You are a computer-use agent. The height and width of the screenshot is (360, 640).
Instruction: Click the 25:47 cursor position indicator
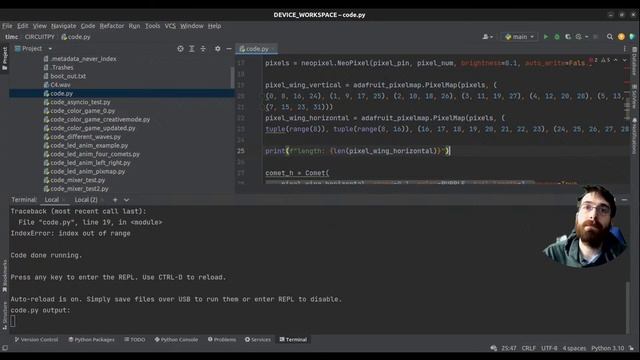(509, 348)
